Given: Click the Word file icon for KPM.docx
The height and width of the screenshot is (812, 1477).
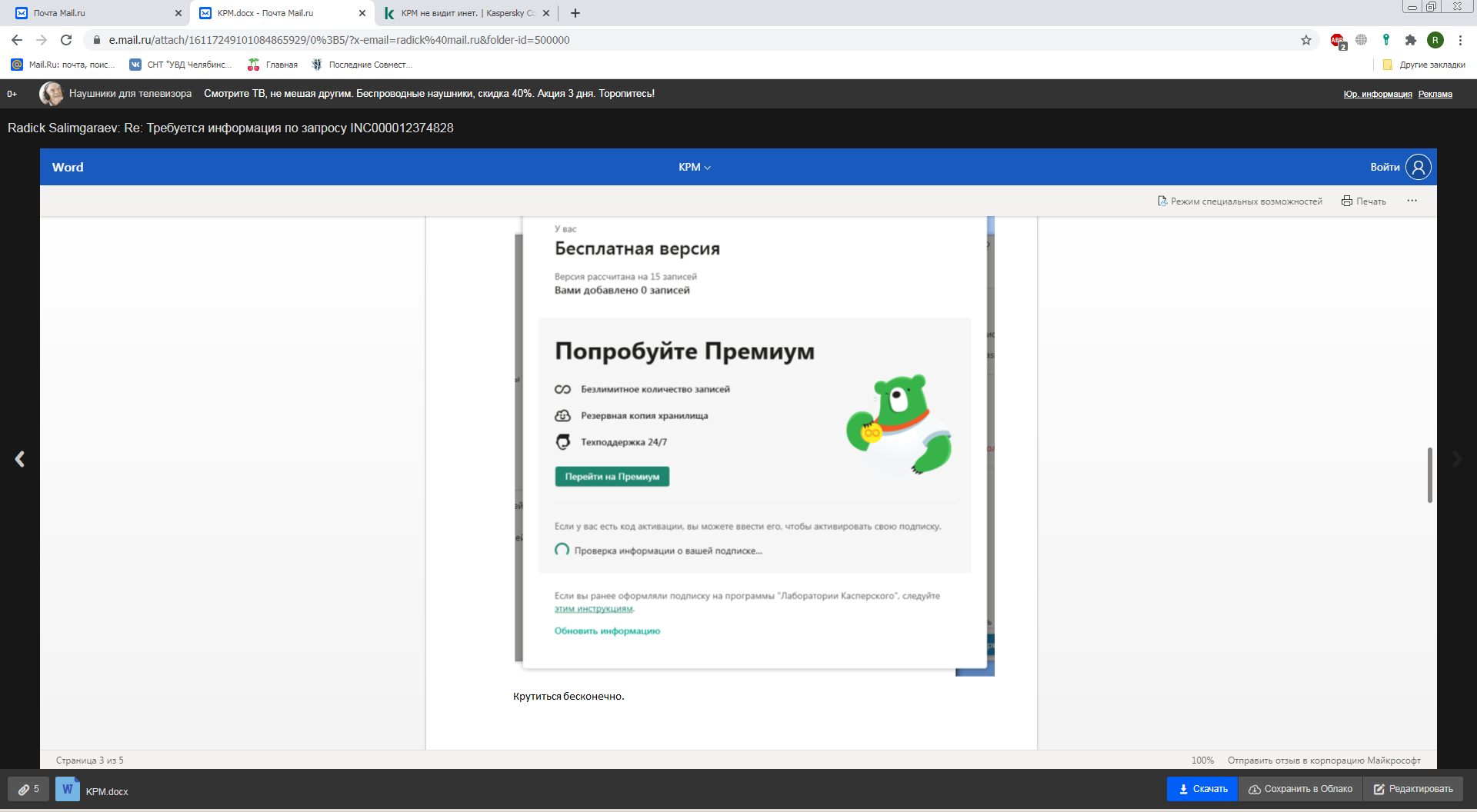Looking at the screenshot, I should (x=68, y=789).
